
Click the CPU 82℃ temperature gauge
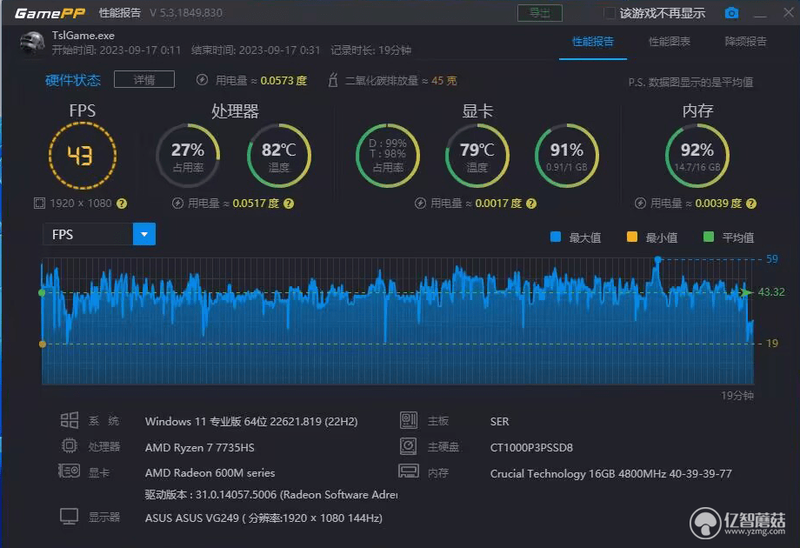coord(279,156)
